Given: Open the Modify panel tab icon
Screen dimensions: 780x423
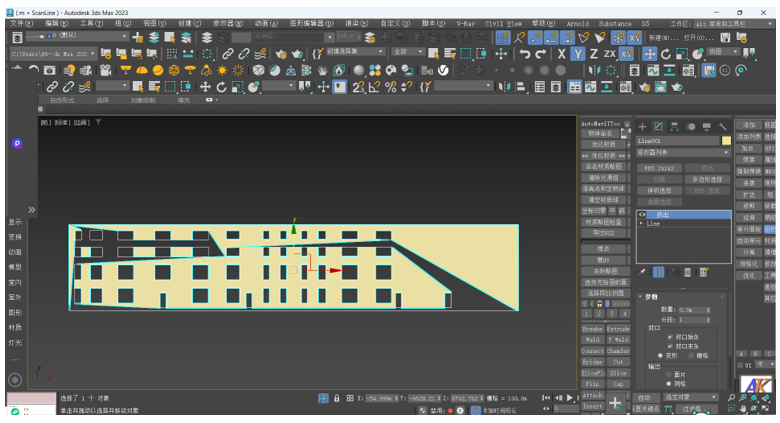Looking at the screenshot, I should tap(658, 127).
